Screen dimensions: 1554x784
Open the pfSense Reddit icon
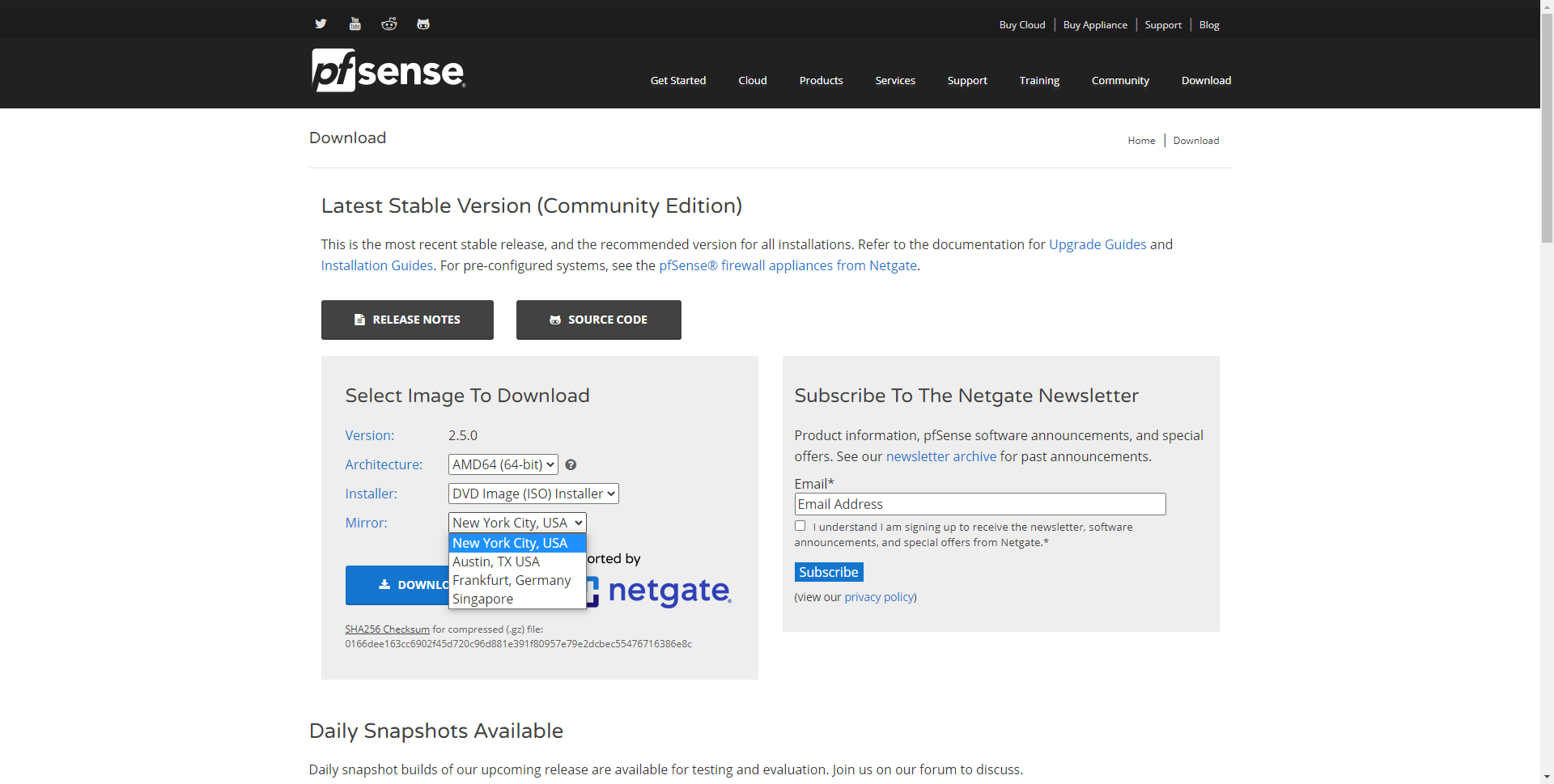[389, 24]
